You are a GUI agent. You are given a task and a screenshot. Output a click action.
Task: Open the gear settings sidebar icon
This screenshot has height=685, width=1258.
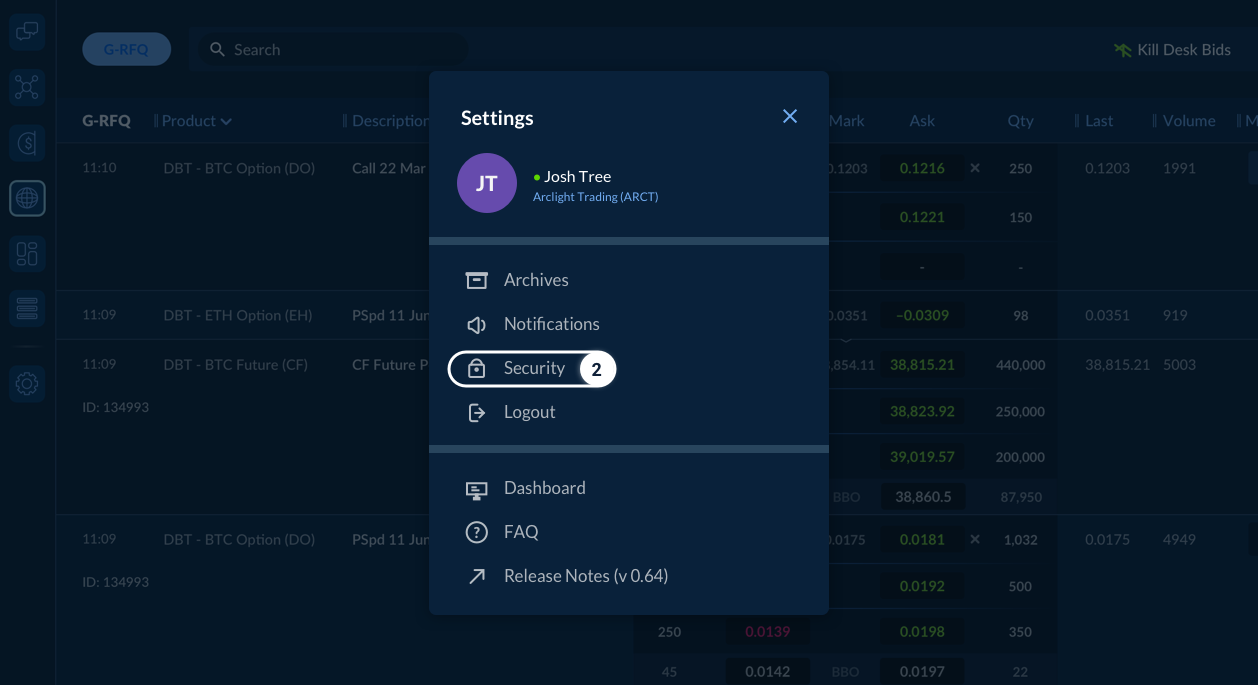click(27, 383)
